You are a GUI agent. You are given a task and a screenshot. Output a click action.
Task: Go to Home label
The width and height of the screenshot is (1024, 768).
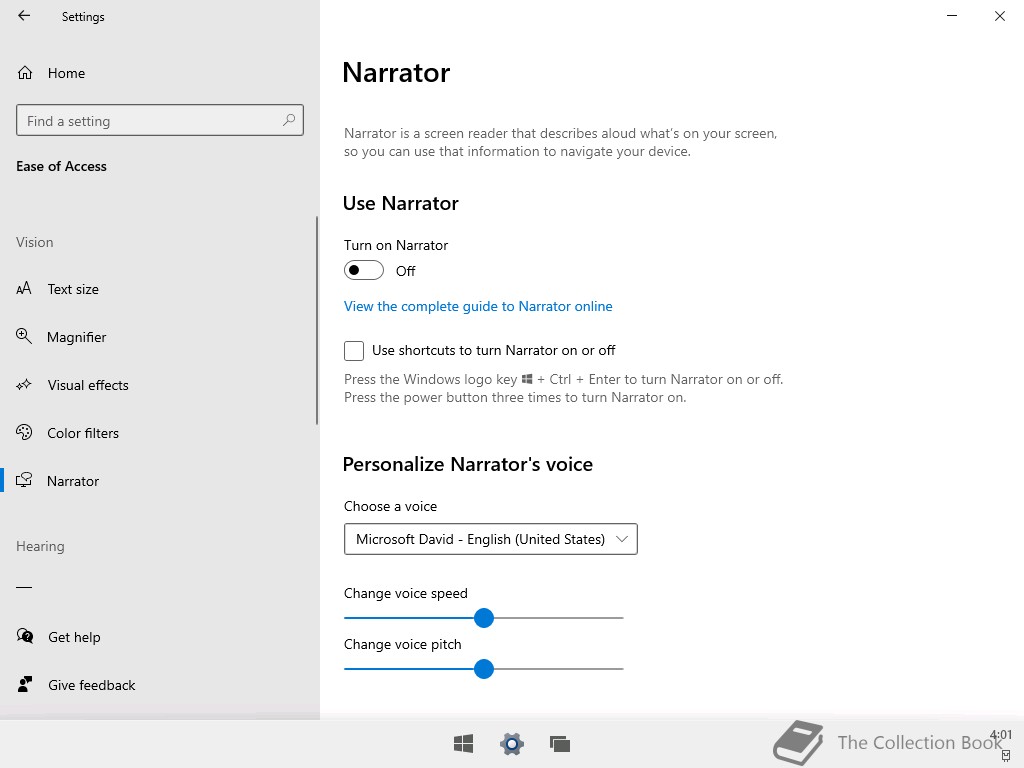point(67,73)
